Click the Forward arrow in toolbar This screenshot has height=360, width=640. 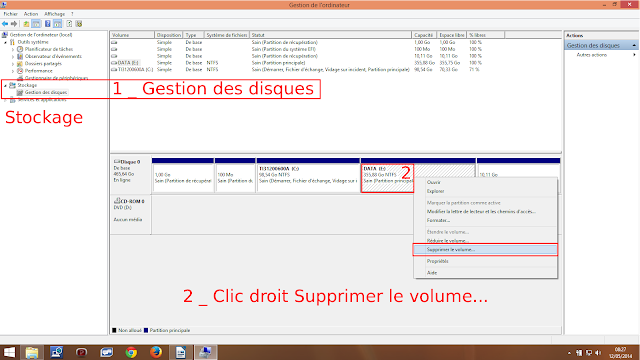(x=14, y=24)
